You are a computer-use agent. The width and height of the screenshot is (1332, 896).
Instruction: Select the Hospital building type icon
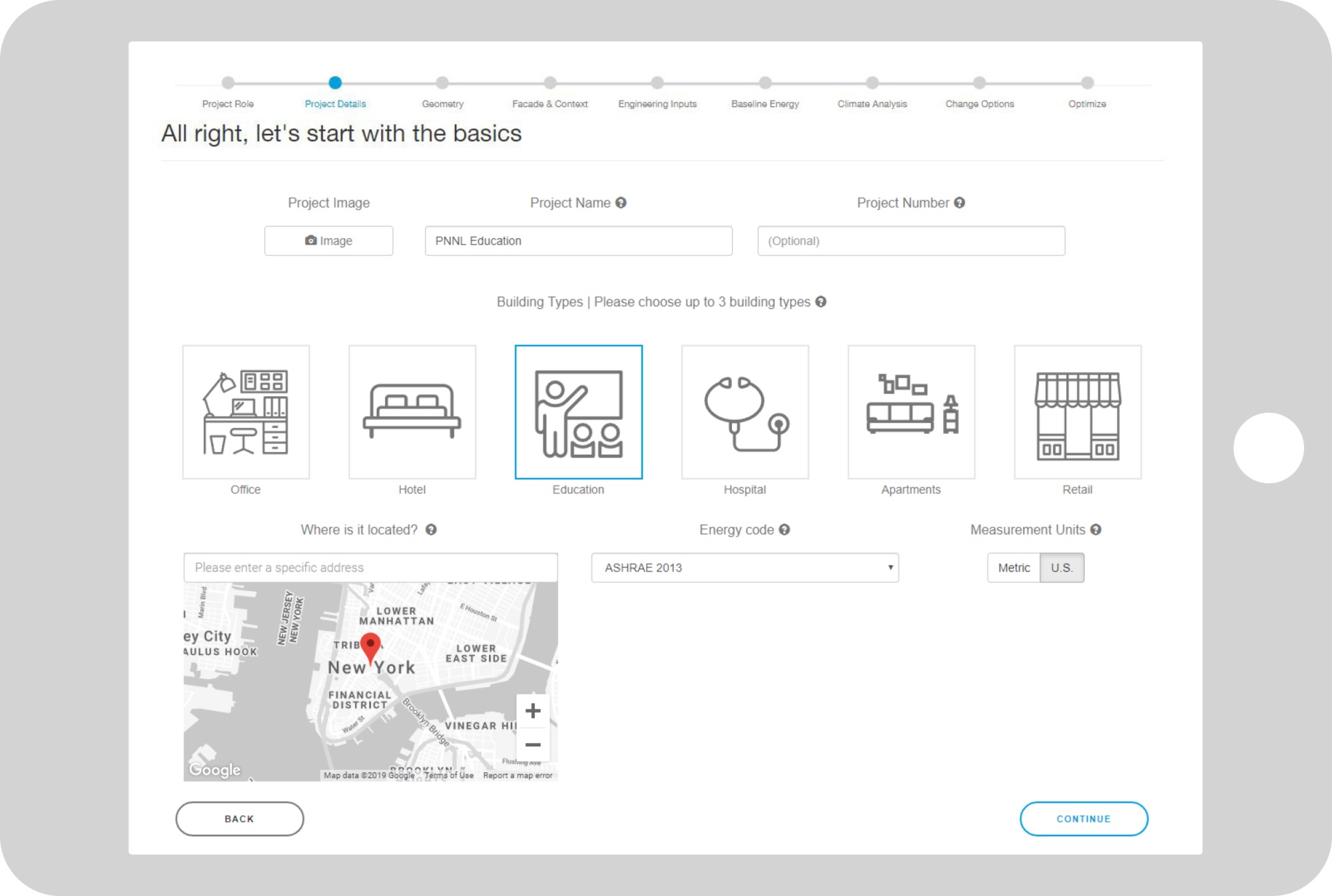(745, 411)
